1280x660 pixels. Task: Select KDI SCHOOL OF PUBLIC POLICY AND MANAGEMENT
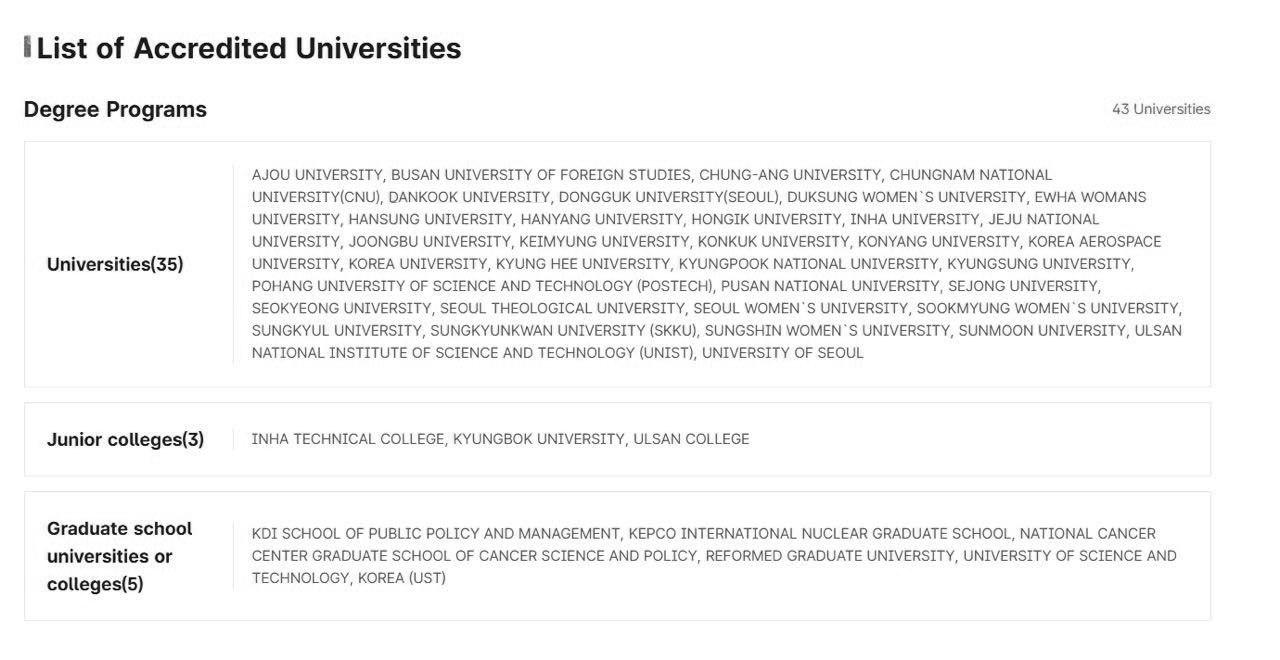tap(435, 534)
